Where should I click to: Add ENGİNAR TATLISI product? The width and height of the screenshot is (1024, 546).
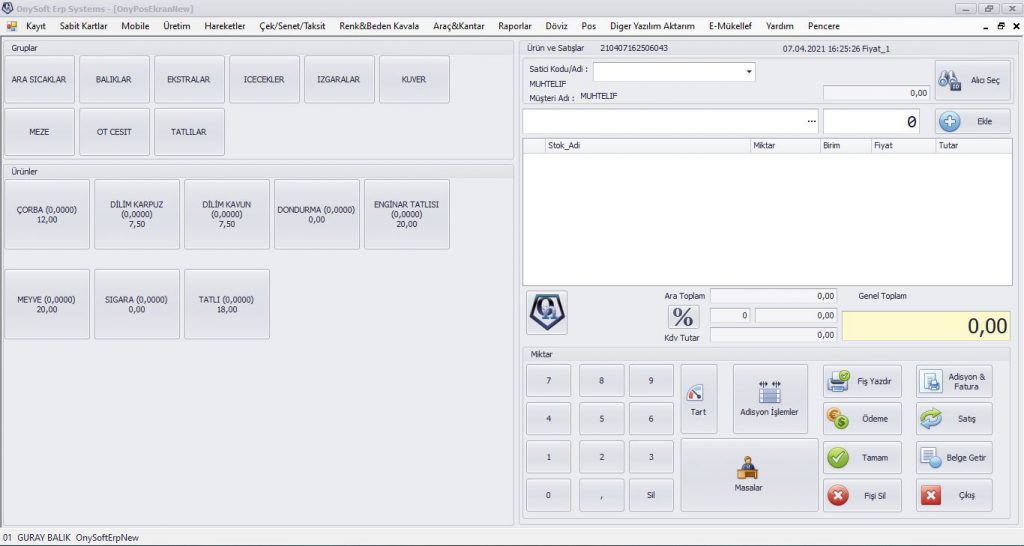tap(407, 214)
